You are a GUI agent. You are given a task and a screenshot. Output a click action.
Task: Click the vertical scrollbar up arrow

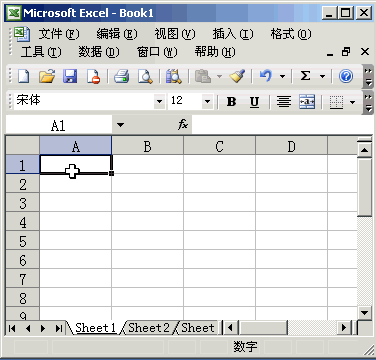tap(364, 150)
